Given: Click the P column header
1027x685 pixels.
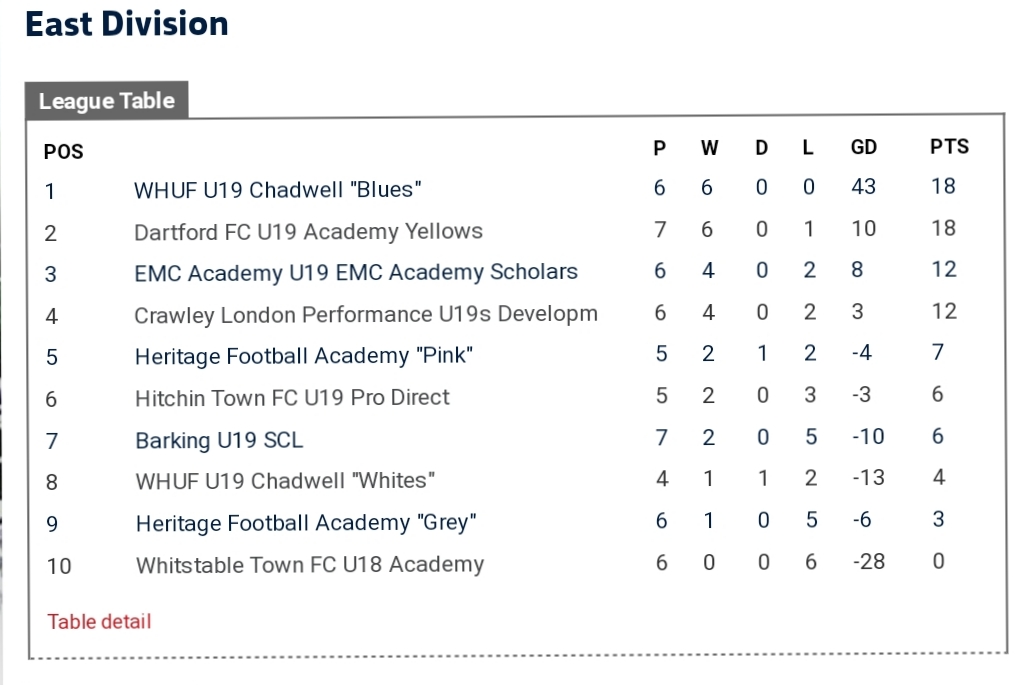Looking at the screenshot, I should click(x=660, y=148).
